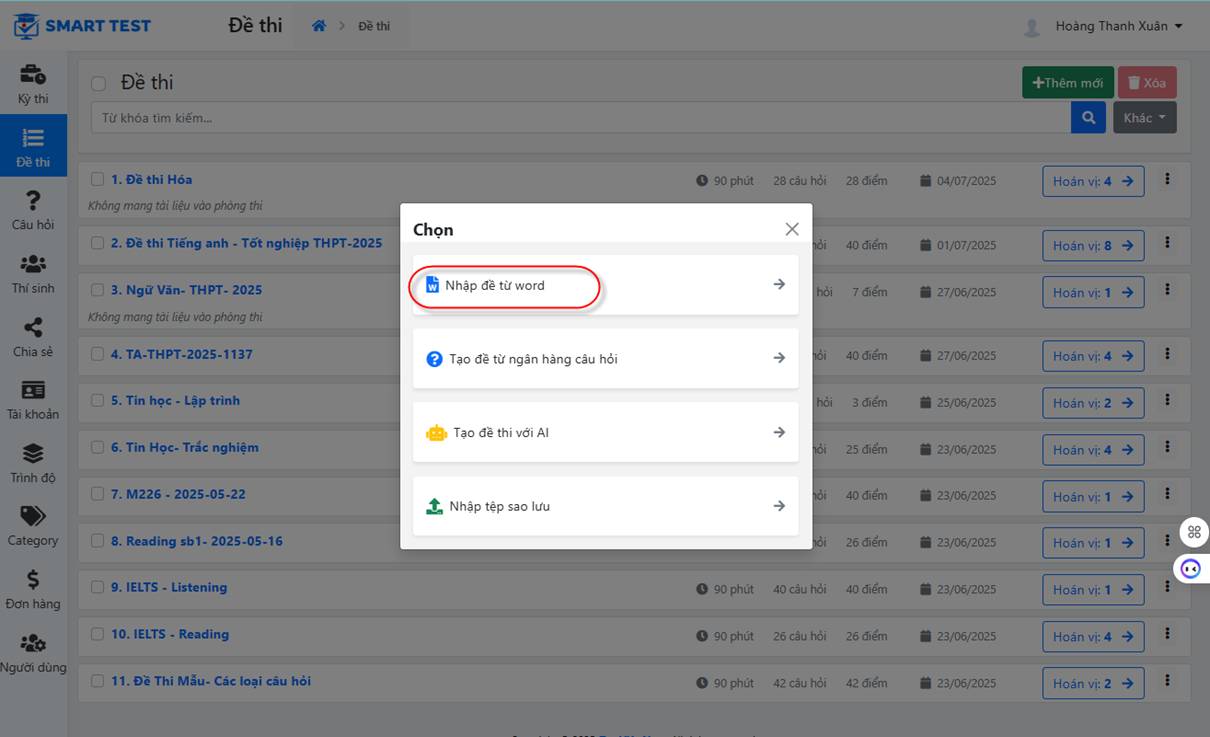Viewport: 1210px width, 737px height.
Task: Check the Tin học - Lập trình checkbox
Action: [x=97, y=400]
